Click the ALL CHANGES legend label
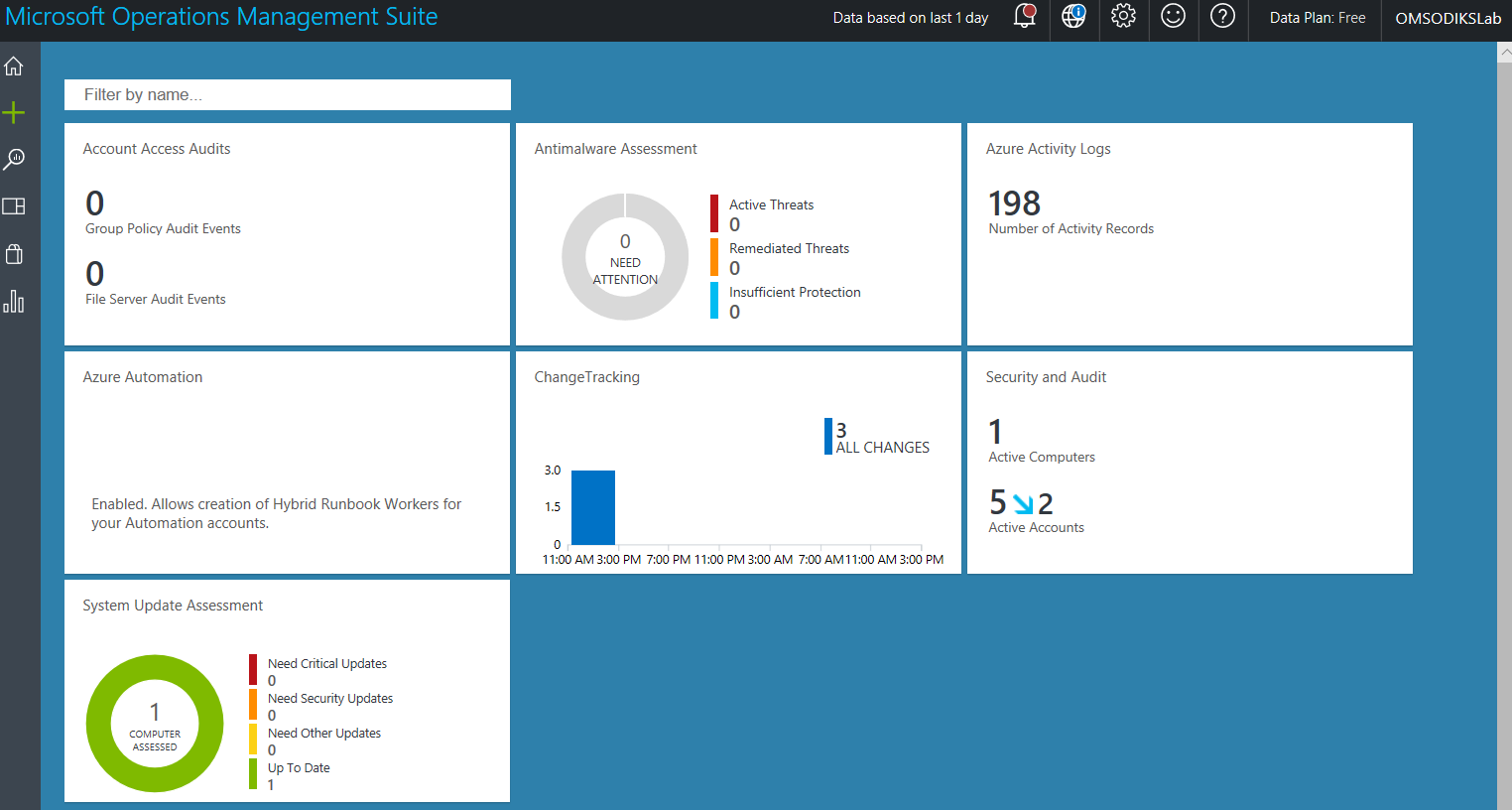 pos(883,448)
